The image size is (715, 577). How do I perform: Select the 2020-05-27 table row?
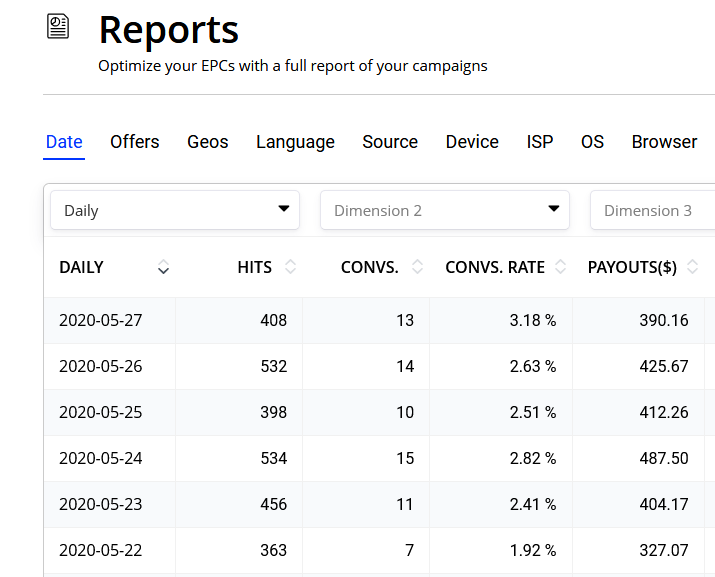point(379,321)
